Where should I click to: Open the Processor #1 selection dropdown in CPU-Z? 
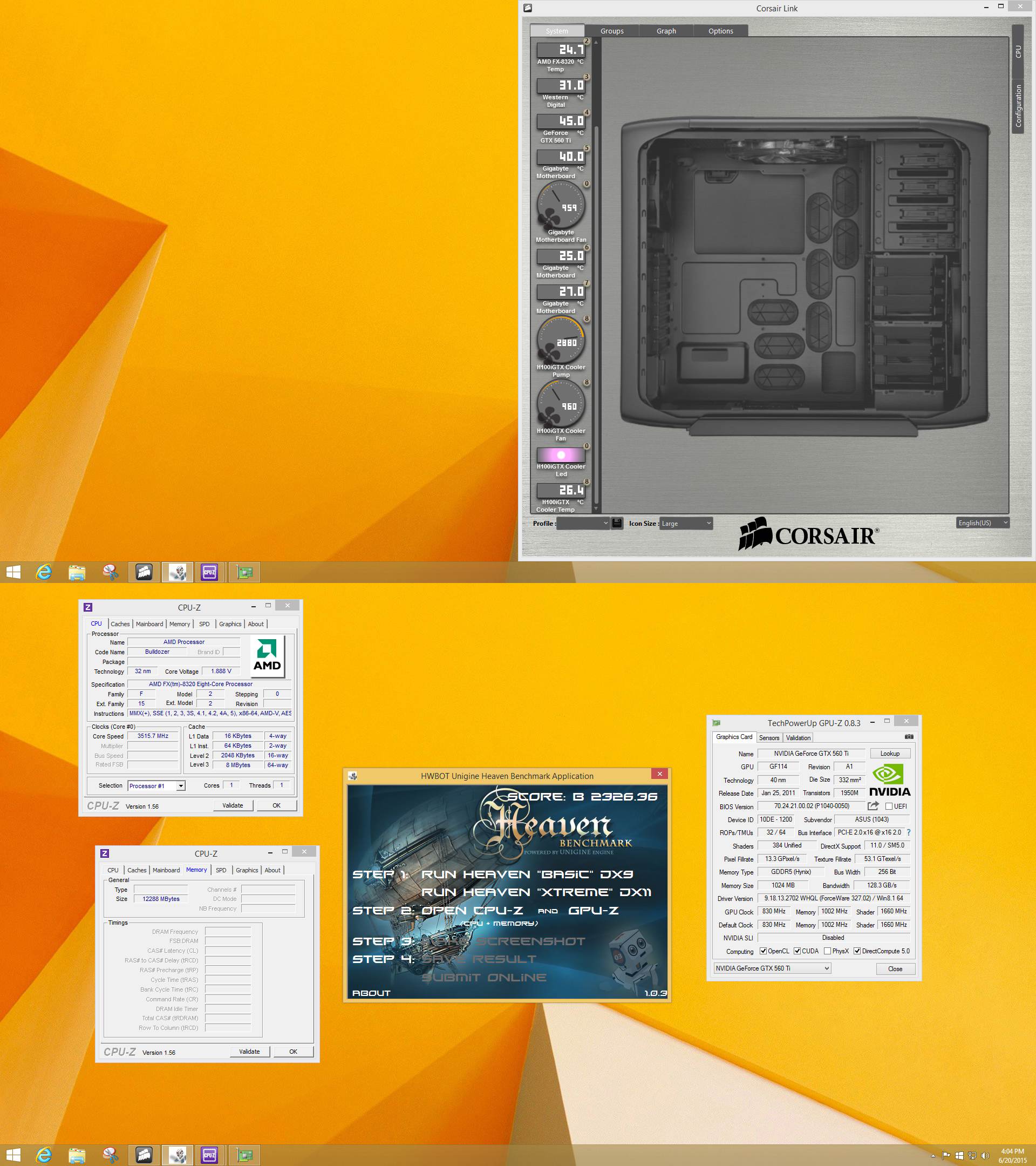pos(156,785)
